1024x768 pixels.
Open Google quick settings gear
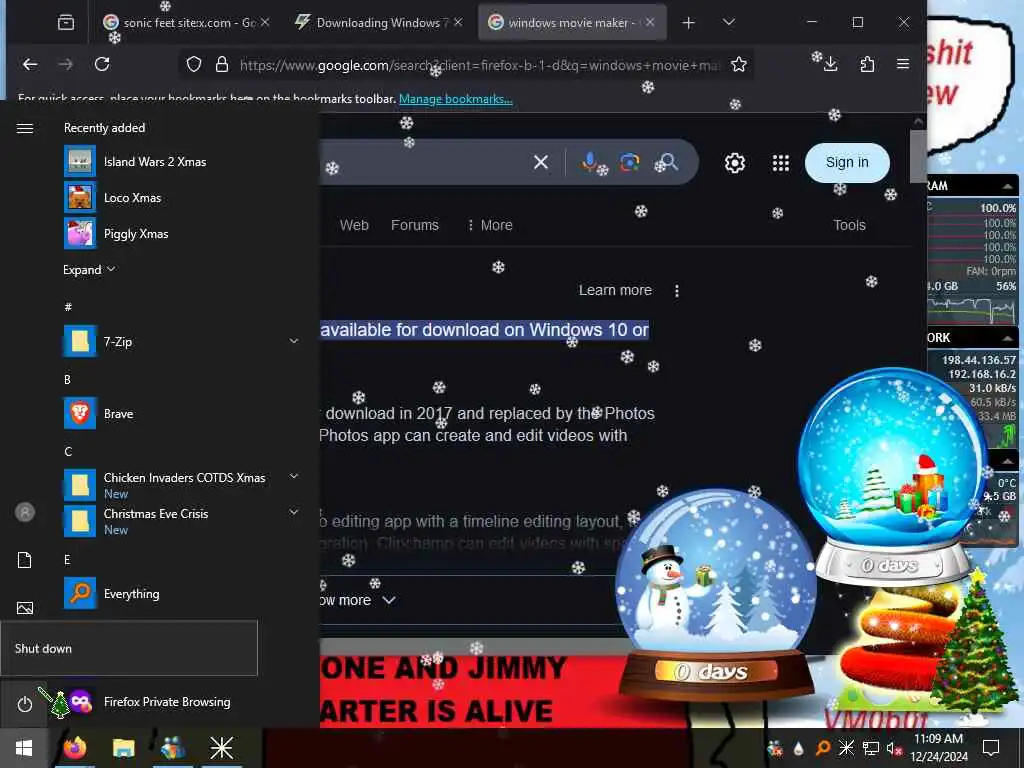pos(735,163)
